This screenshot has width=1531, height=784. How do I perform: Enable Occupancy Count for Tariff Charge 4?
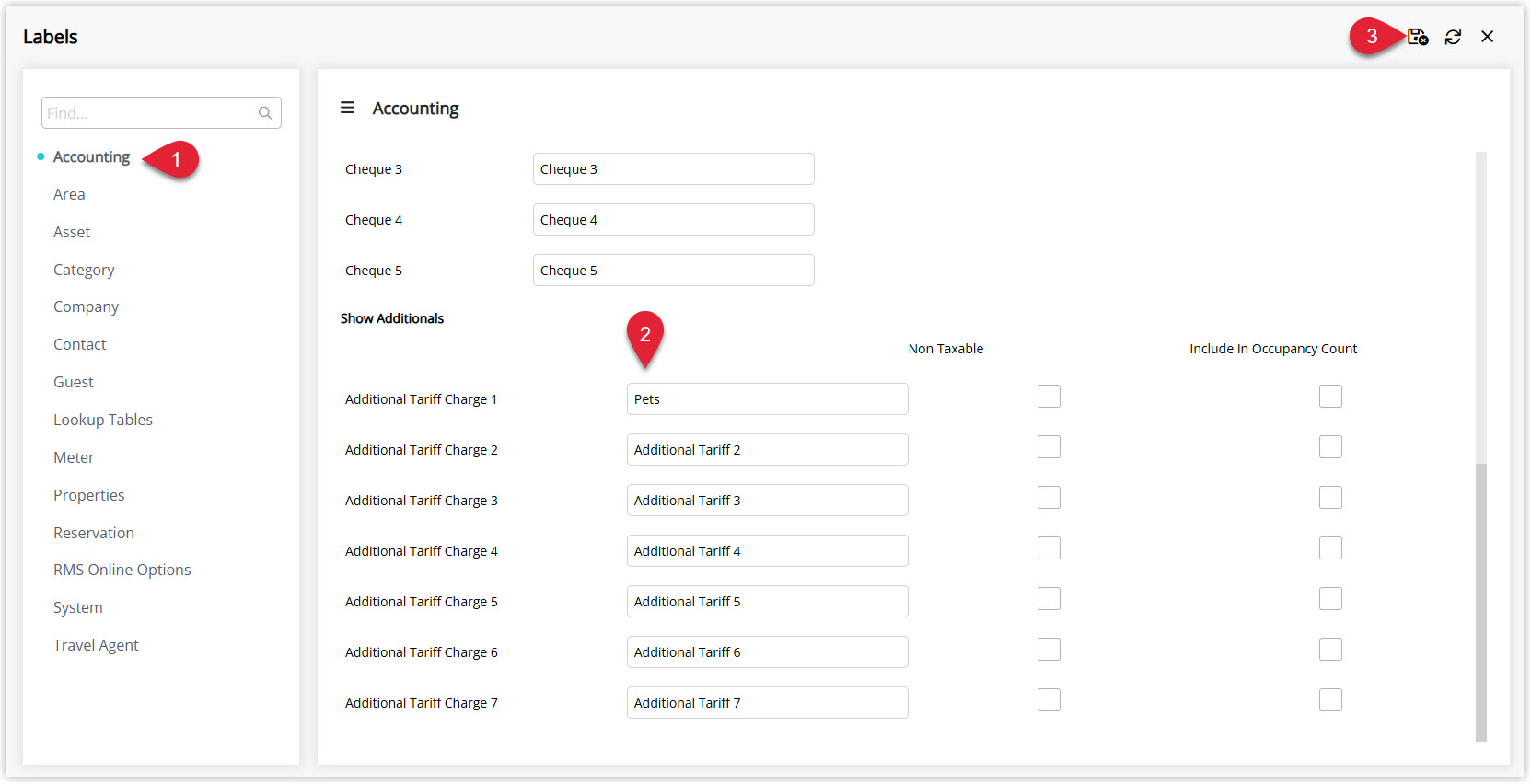pyautogui.click(x=1330, y=548)
